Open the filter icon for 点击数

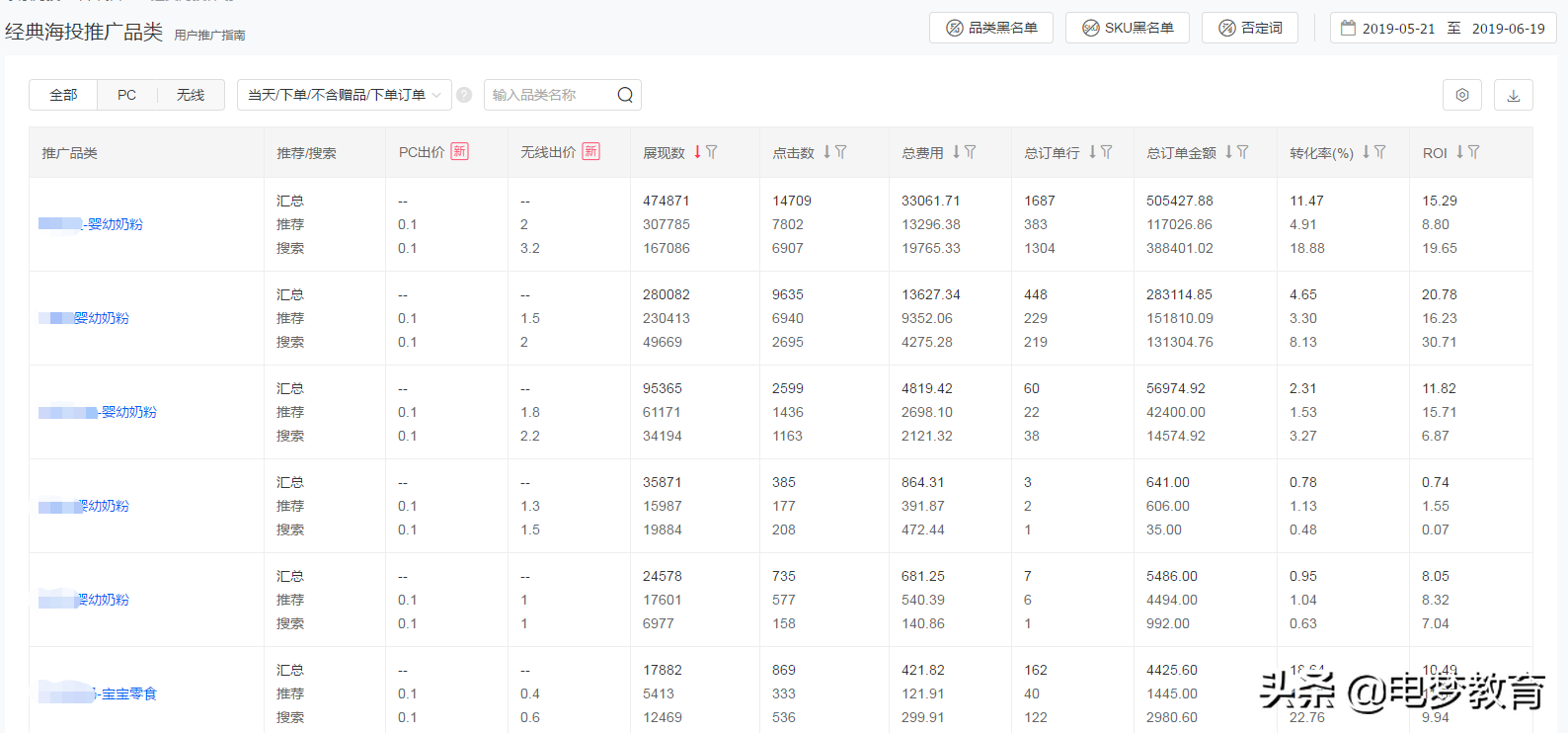point(841,152)
